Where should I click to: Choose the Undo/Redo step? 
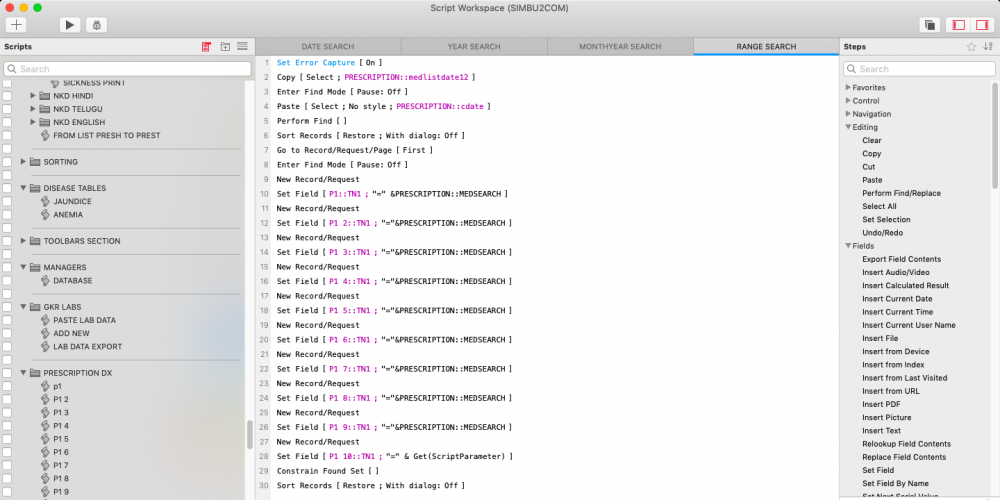coord(883,233)
